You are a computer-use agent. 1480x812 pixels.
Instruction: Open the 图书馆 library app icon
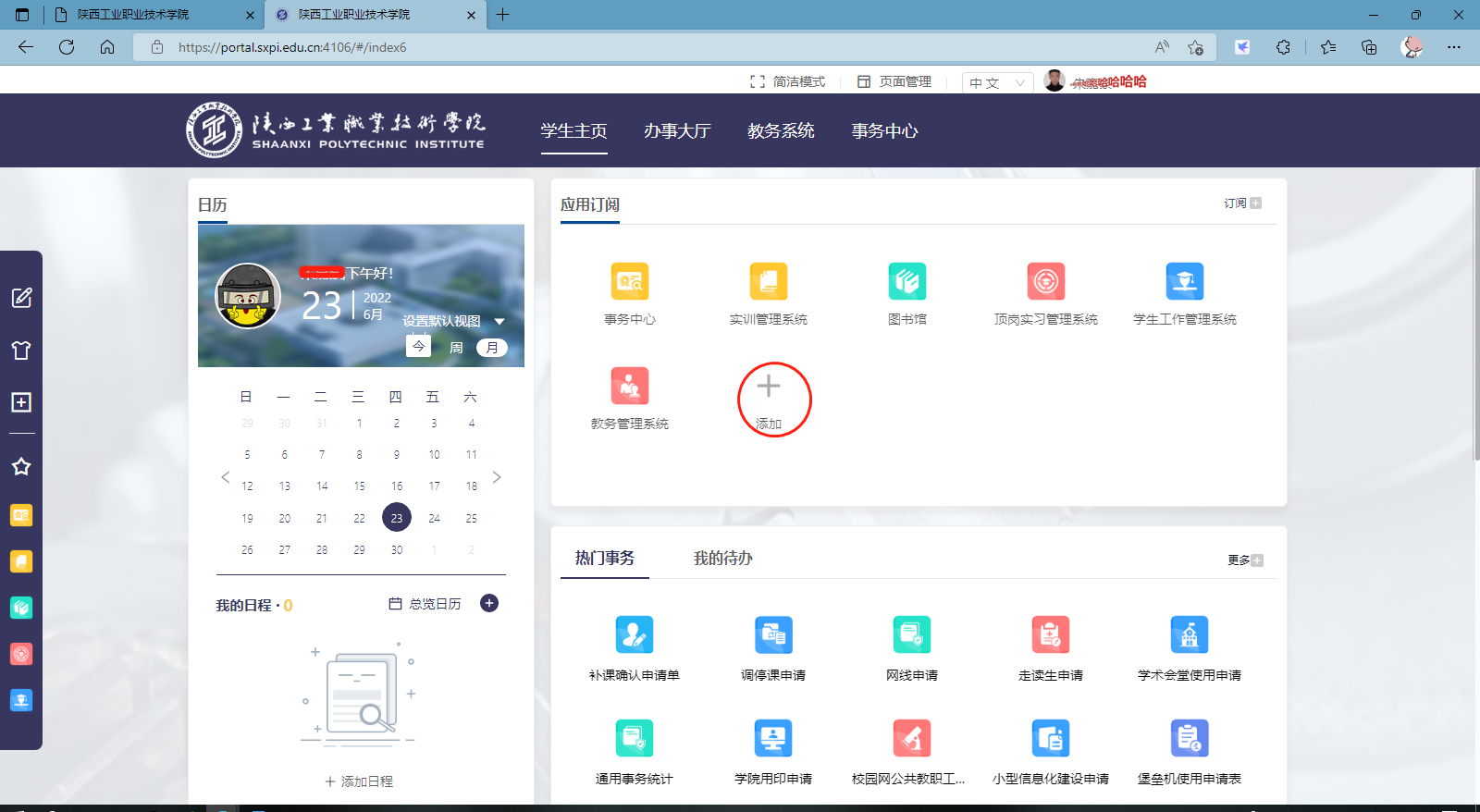click(x=906, y=282)
